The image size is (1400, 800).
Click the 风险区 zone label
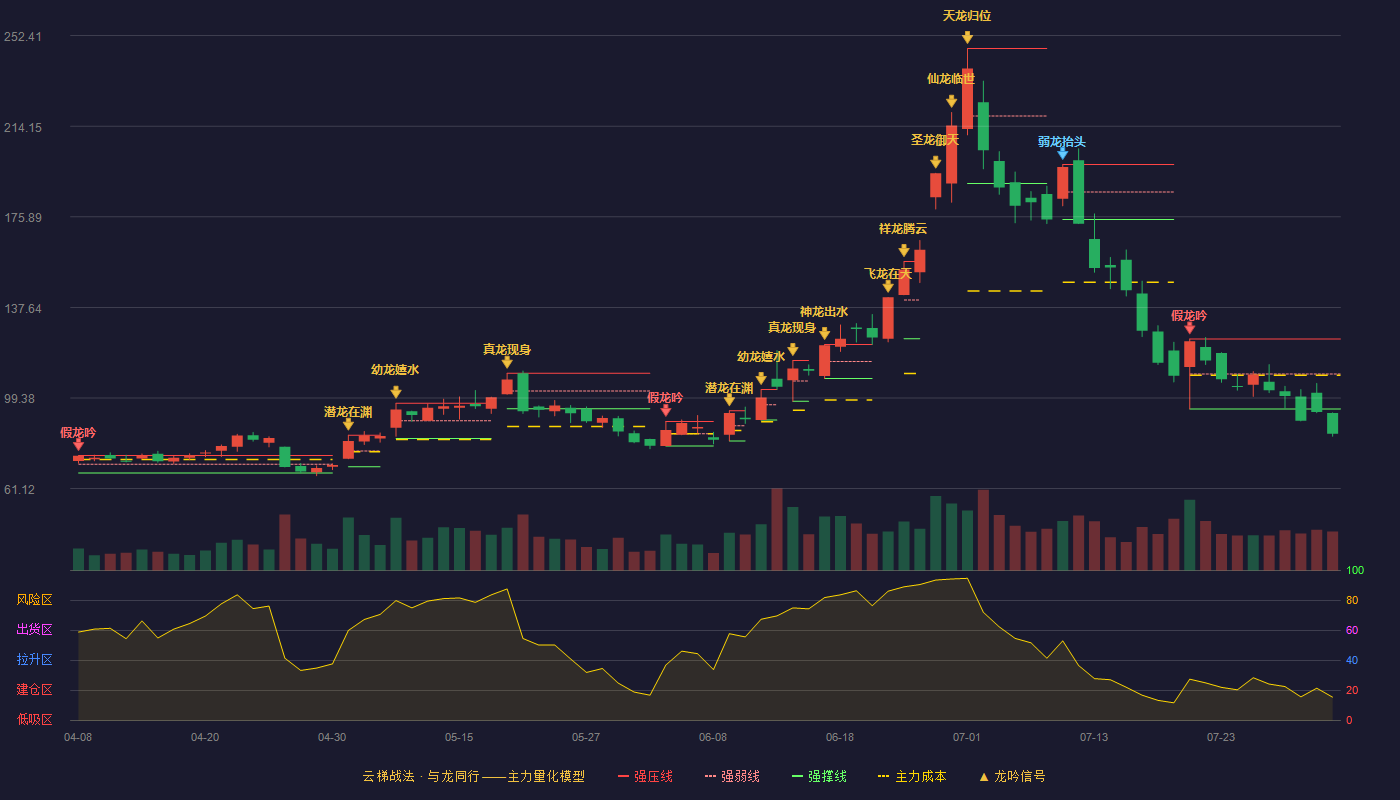(34, 600)
